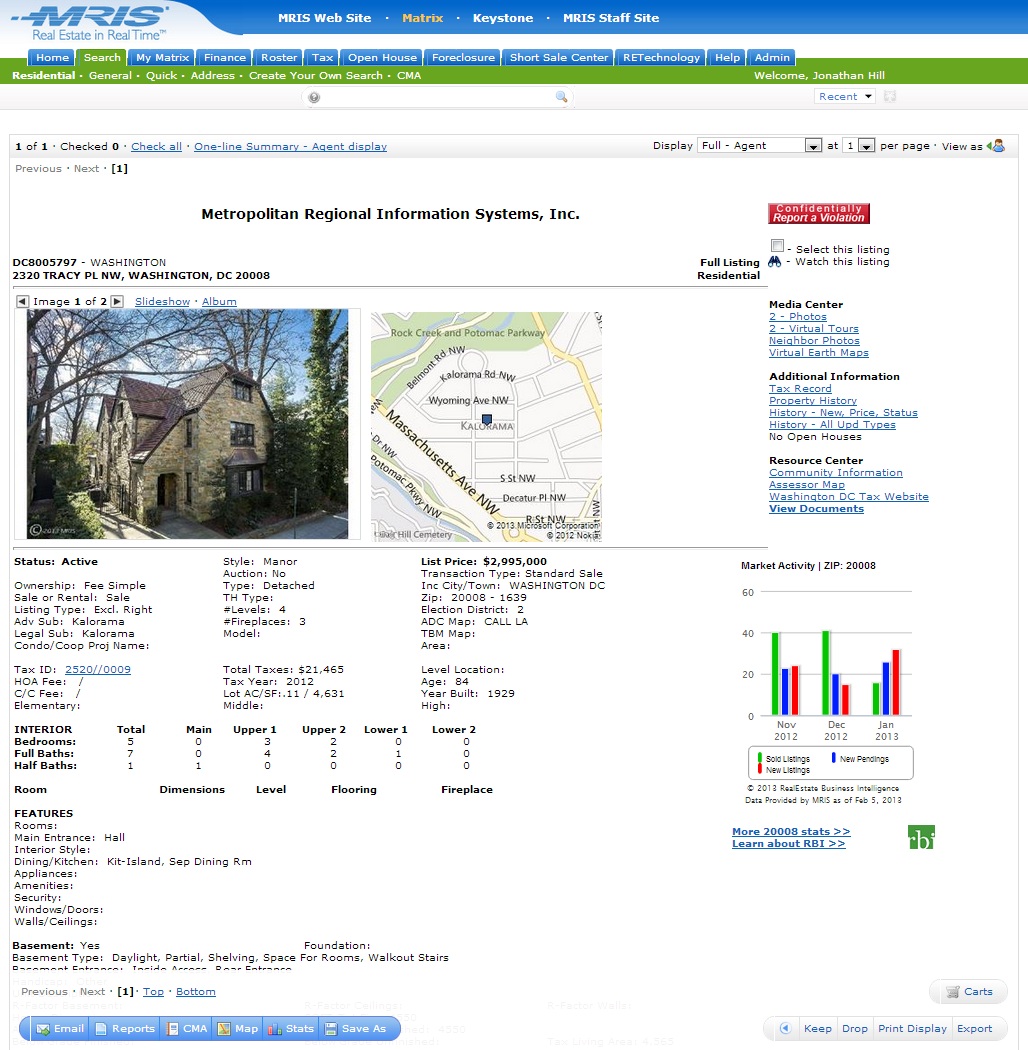This screenshot has width=1028, height=1050.
Task: Open the Display Full - Agent dropdown
Action: coord(759,145)
